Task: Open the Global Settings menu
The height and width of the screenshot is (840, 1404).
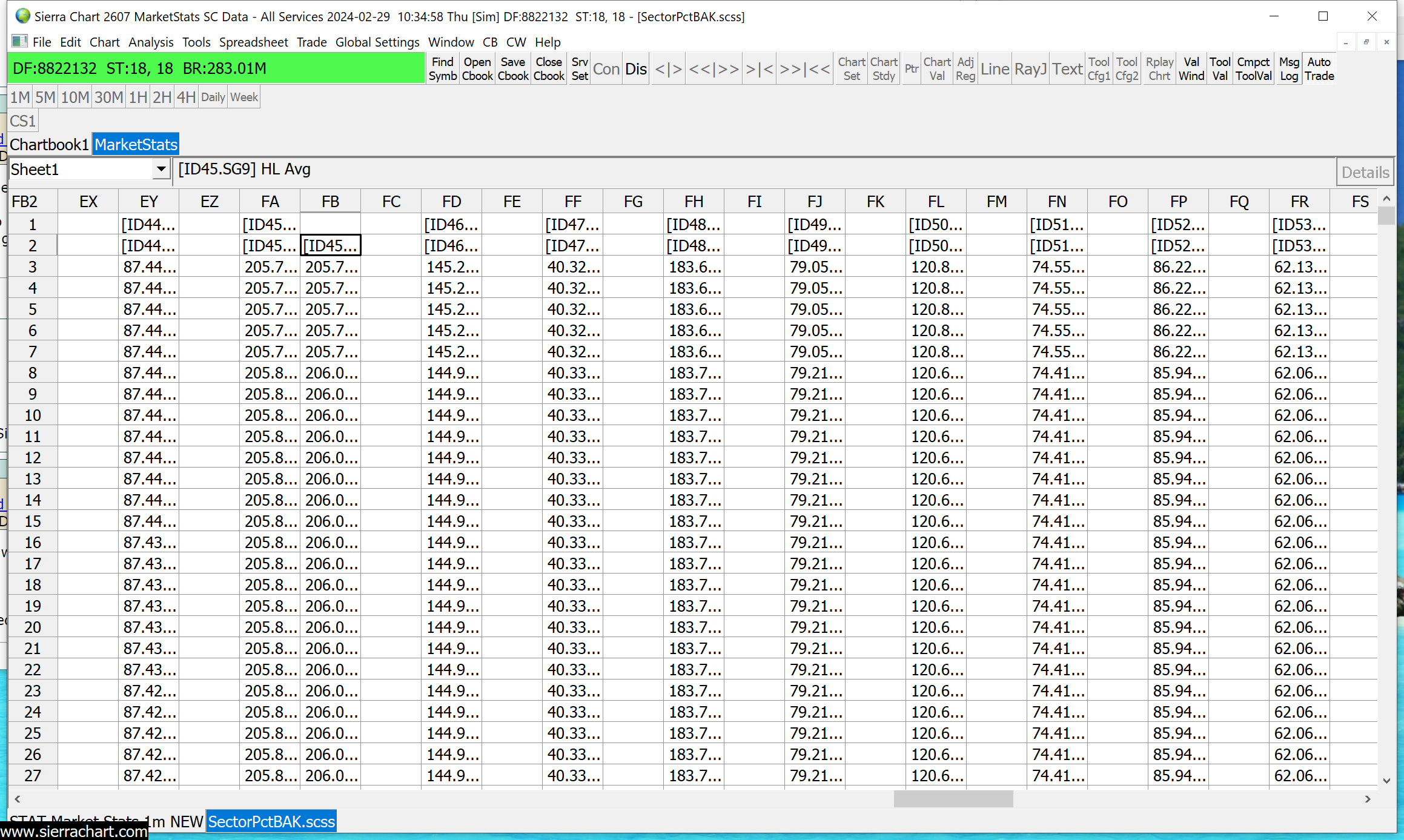Action: point(377,42)
